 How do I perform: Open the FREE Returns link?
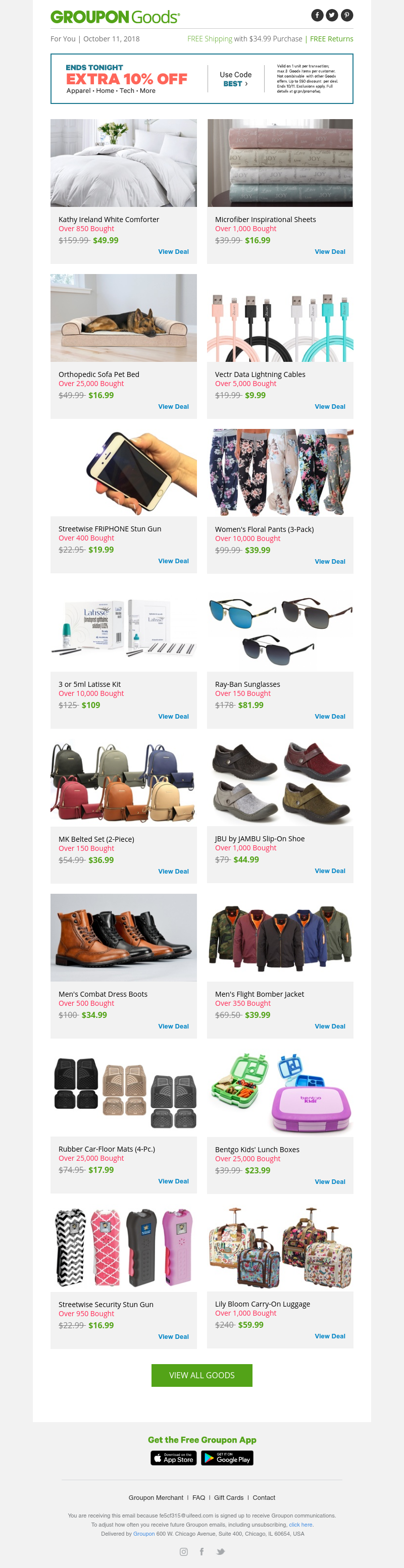[331, 39]
